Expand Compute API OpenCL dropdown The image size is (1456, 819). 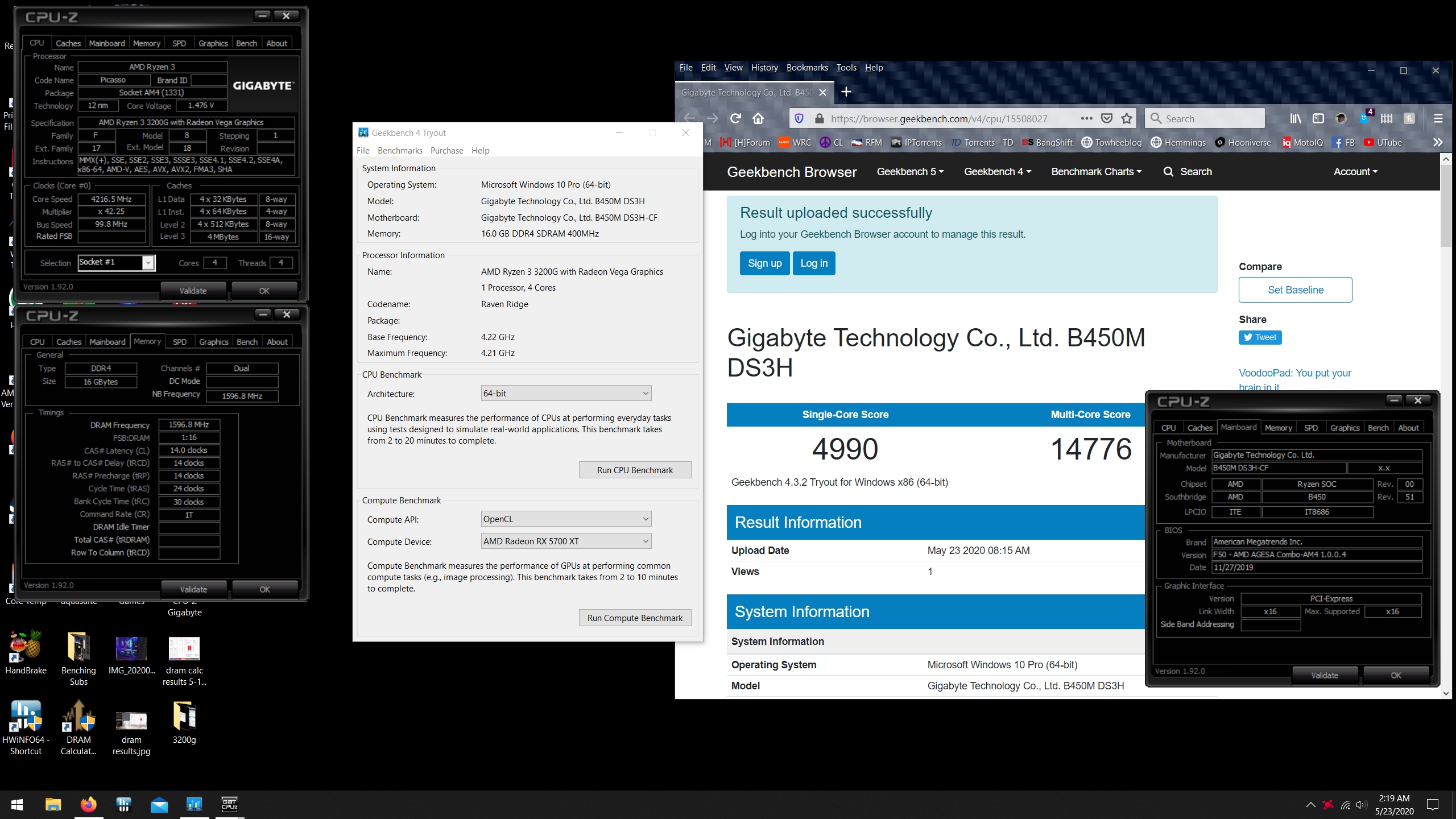[x=566, y=519]
